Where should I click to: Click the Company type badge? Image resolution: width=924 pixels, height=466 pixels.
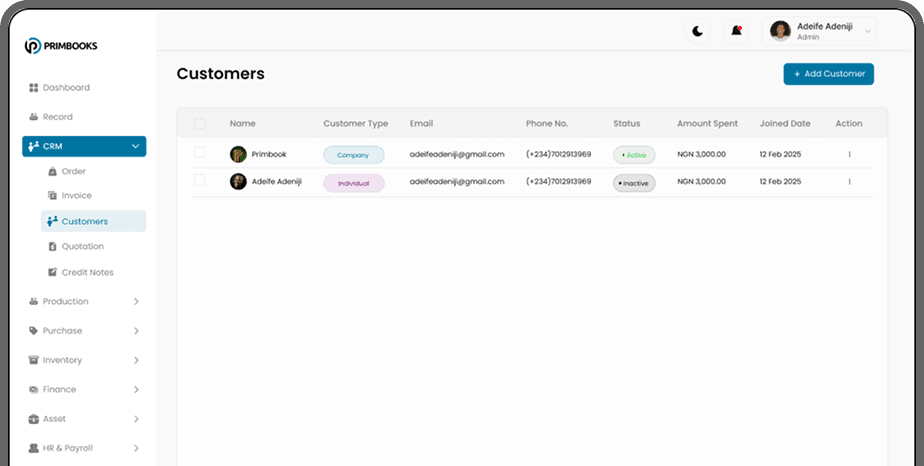pos(354,155)
